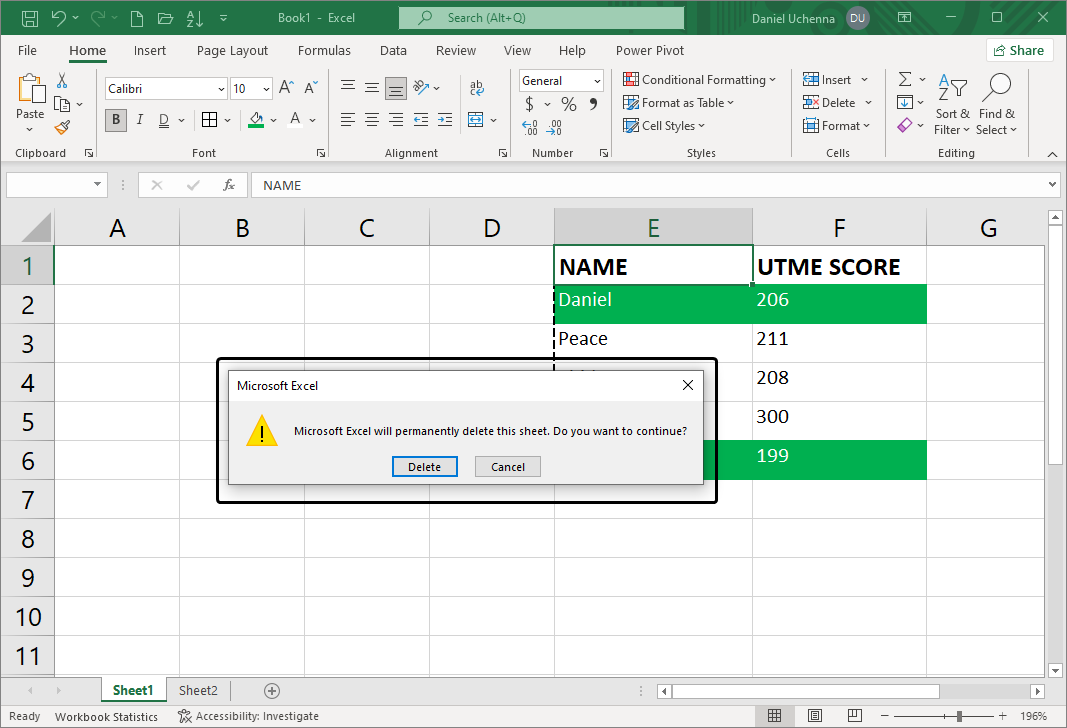Toggle bold formatting in the Font group
The width and height of the screenshot is (1067, 728).
coord(115,119)
